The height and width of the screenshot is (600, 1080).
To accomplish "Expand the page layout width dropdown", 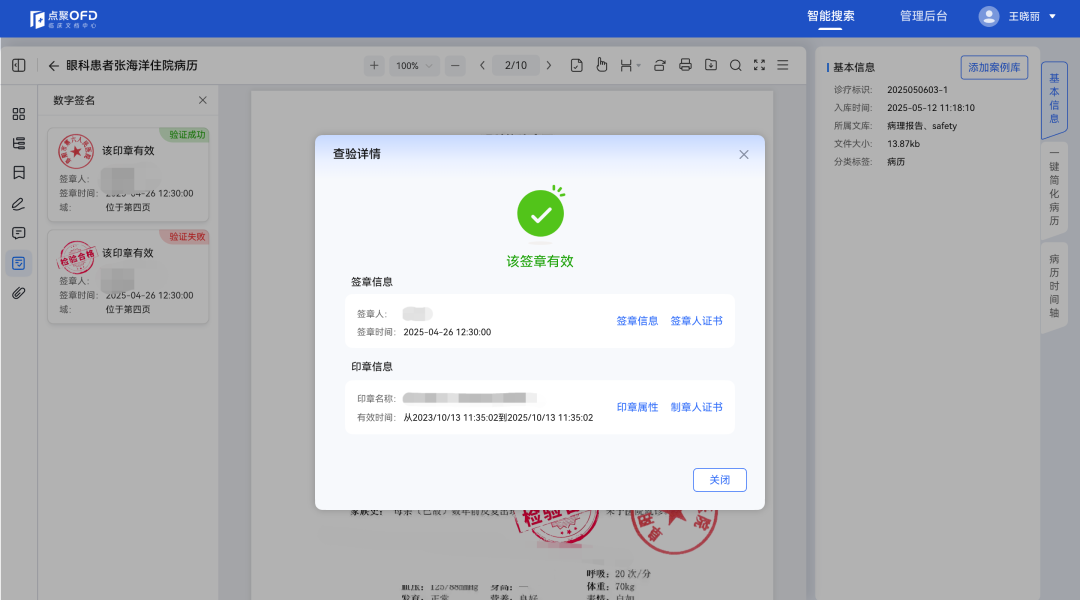I will click(630, 66).
